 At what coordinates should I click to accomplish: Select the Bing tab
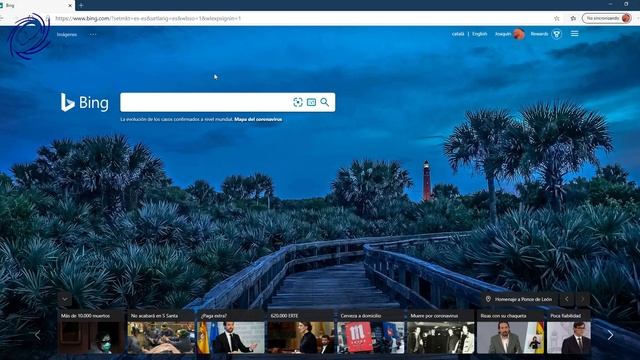[37, 6]
